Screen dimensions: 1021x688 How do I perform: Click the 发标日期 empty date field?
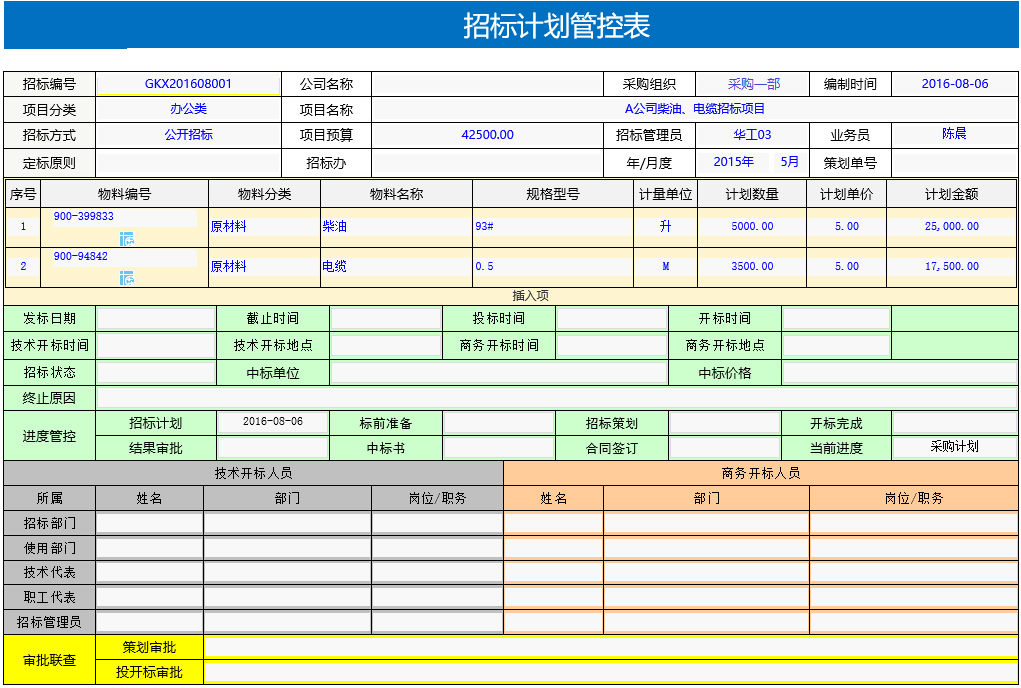point(155,319)
